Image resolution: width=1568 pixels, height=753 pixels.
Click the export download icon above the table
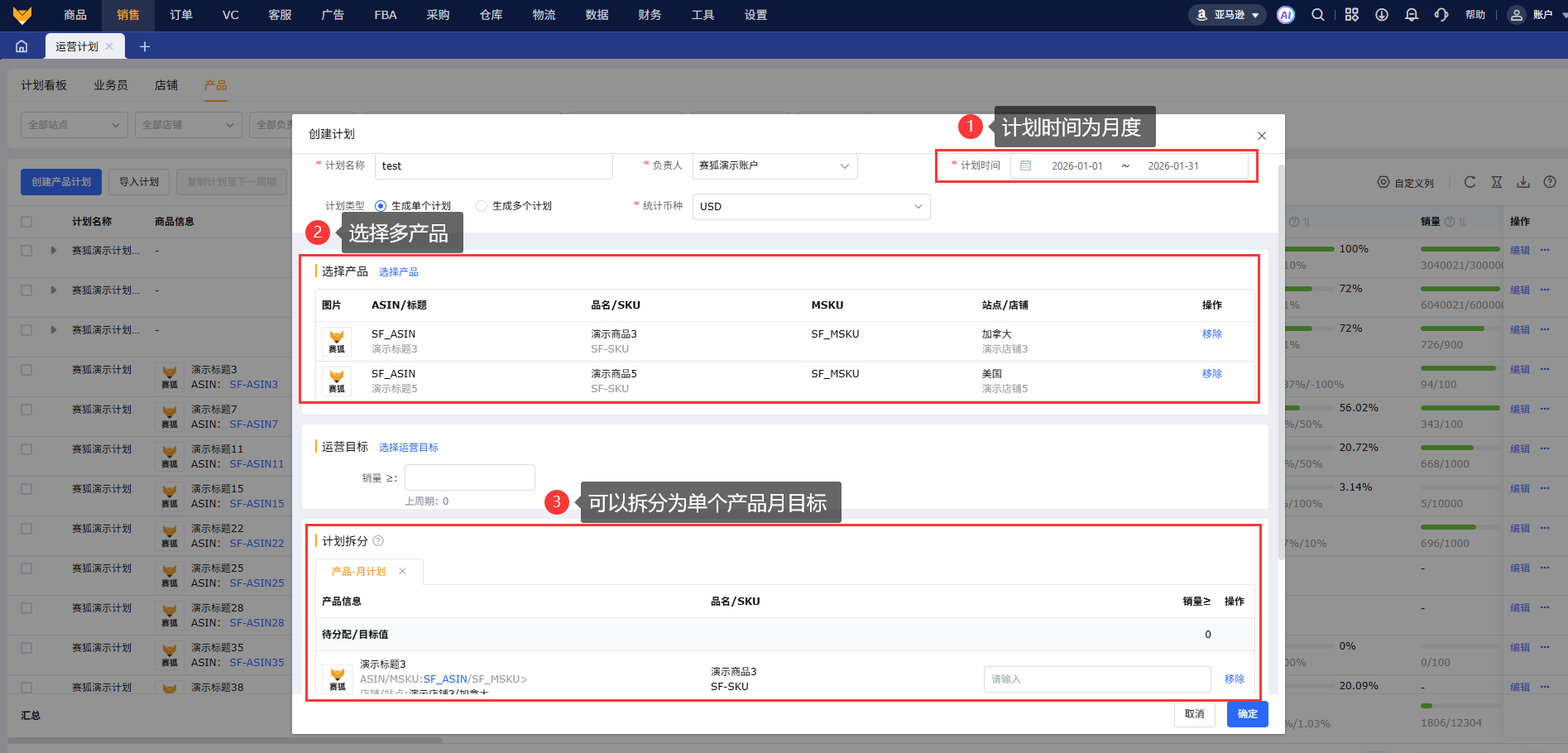tap(1523, 182)
